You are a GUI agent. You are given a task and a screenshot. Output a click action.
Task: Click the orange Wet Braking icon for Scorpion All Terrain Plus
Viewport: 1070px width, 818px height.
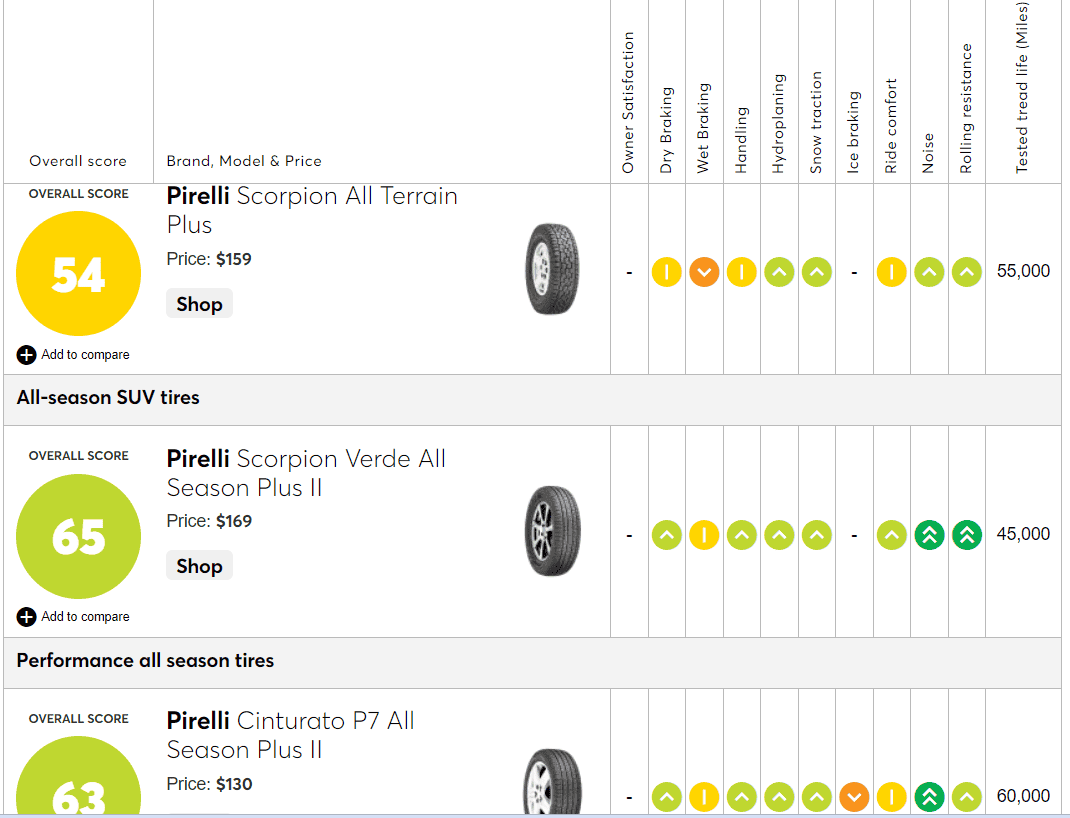pyautogui.click(x=704, y=272)
